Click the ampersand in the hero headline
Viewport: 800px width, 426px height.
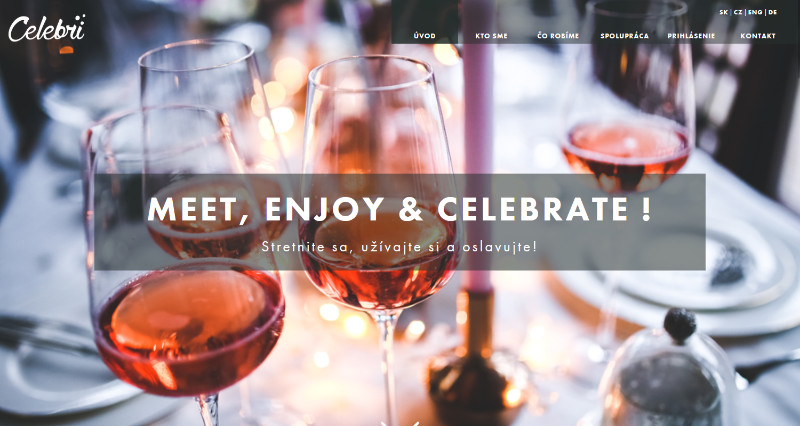[410, 208]
